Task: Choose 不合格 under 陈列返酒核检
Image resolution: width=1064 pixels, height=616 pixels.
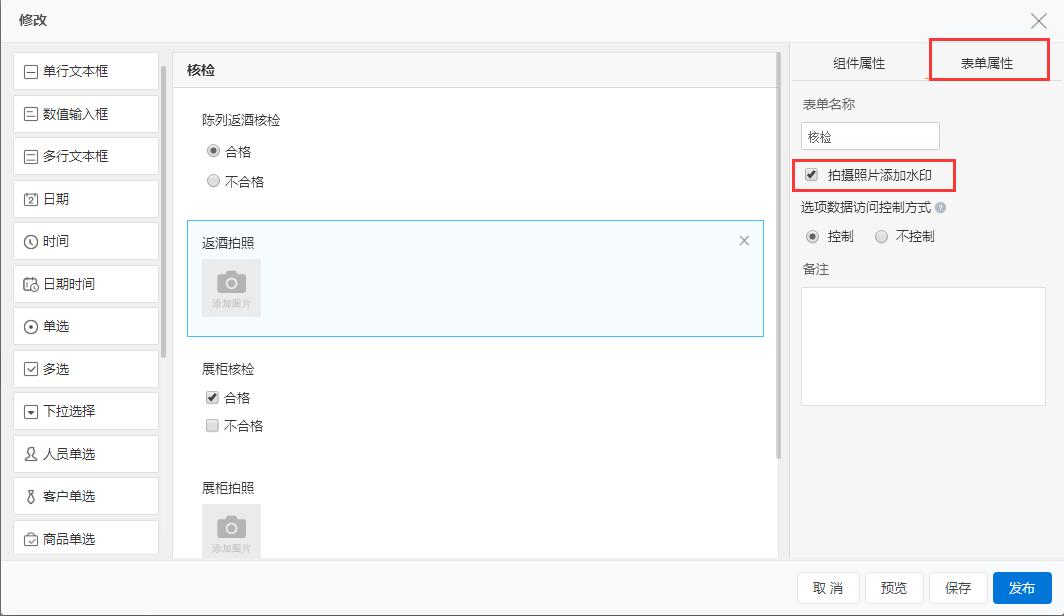Action: [213, 182]
